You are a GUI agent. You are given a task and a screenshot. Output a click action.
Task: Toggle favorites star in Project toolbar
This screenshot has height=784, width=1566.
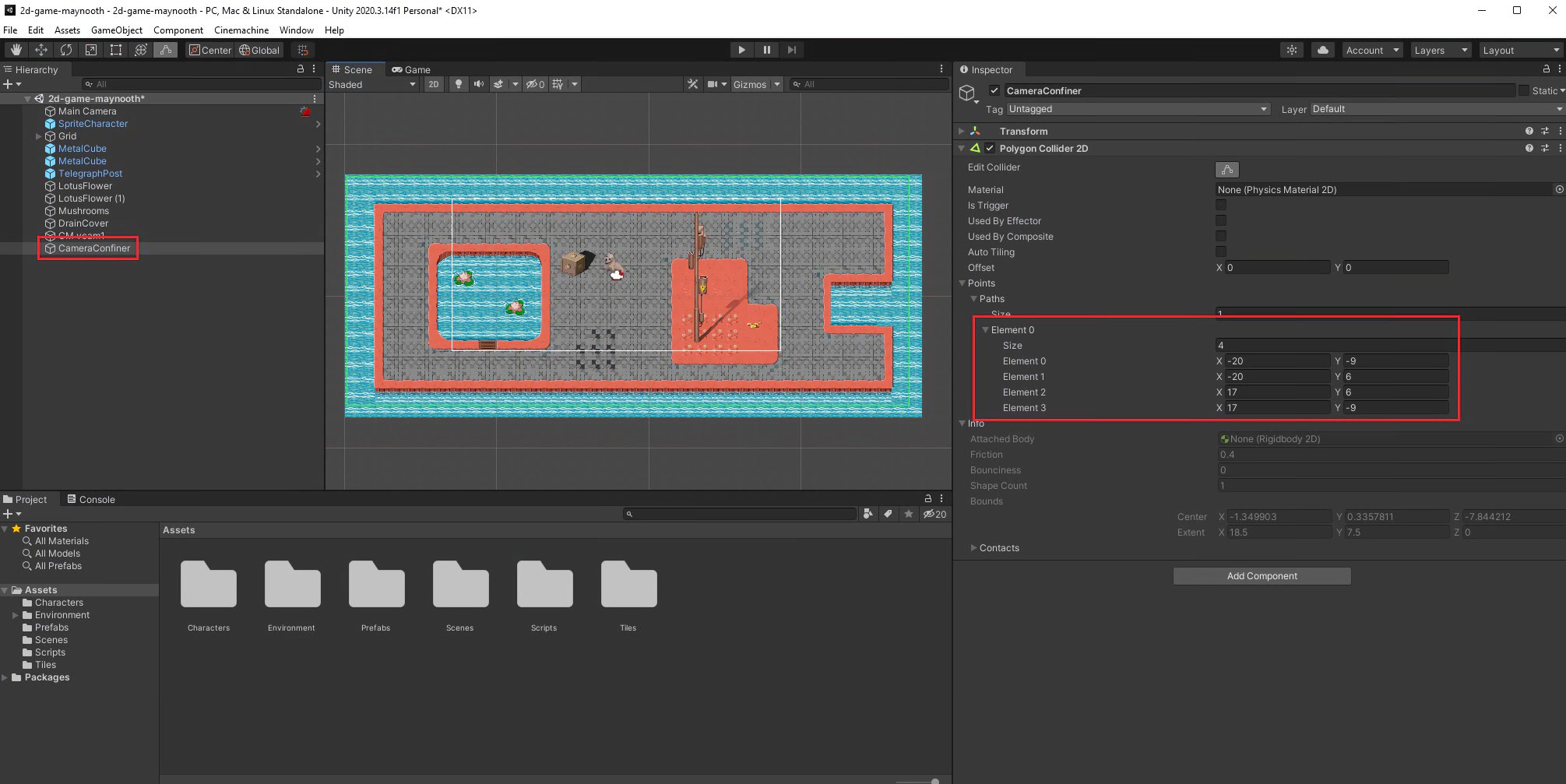(x=908, y=514)
